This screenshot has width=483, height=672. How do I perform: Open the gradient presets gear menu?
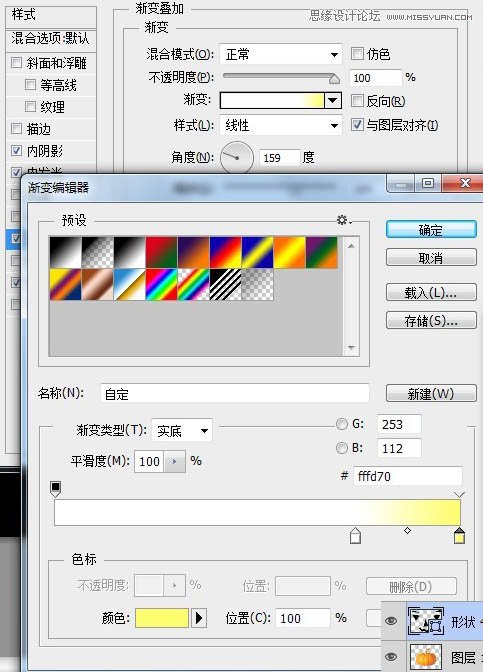(x=344, y=220)
